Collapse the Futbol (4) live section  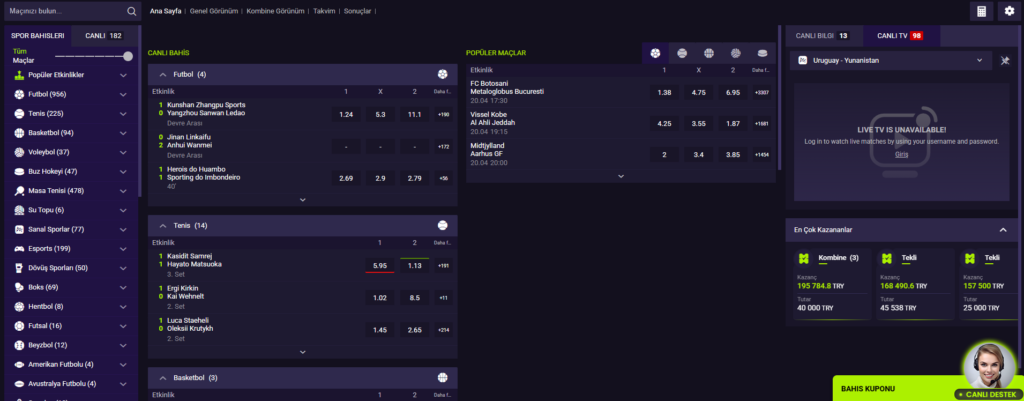click(163, 74)
